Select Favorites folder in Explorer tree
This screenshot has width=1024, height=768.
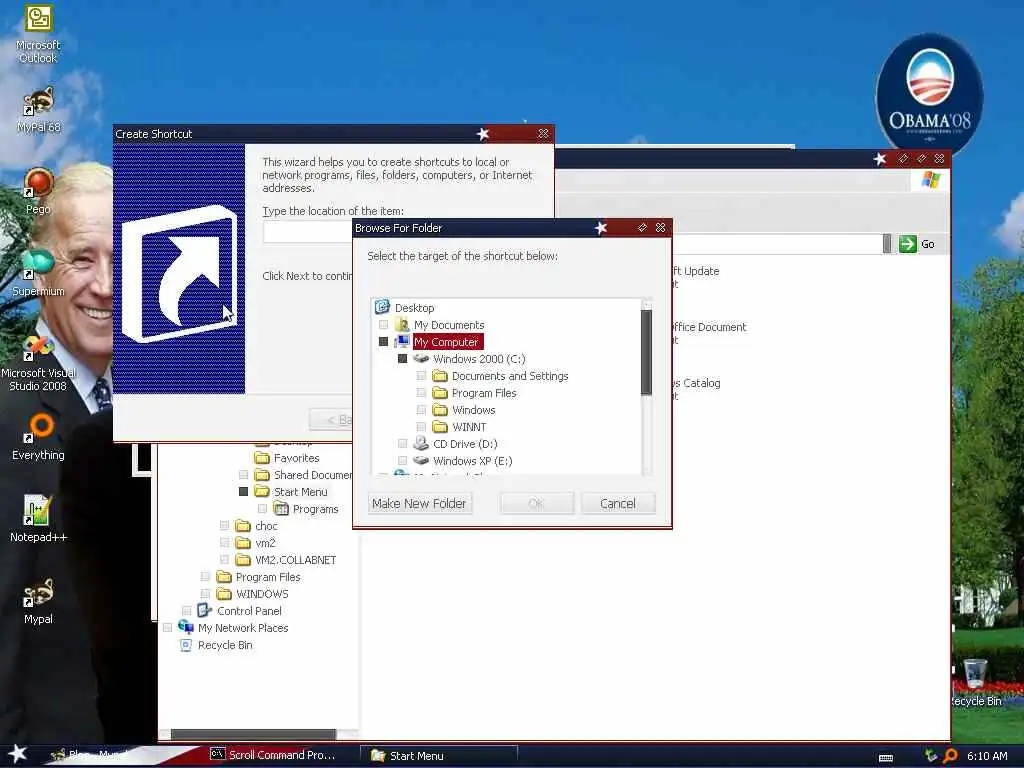pyautogui.click(x=296, y=458)
